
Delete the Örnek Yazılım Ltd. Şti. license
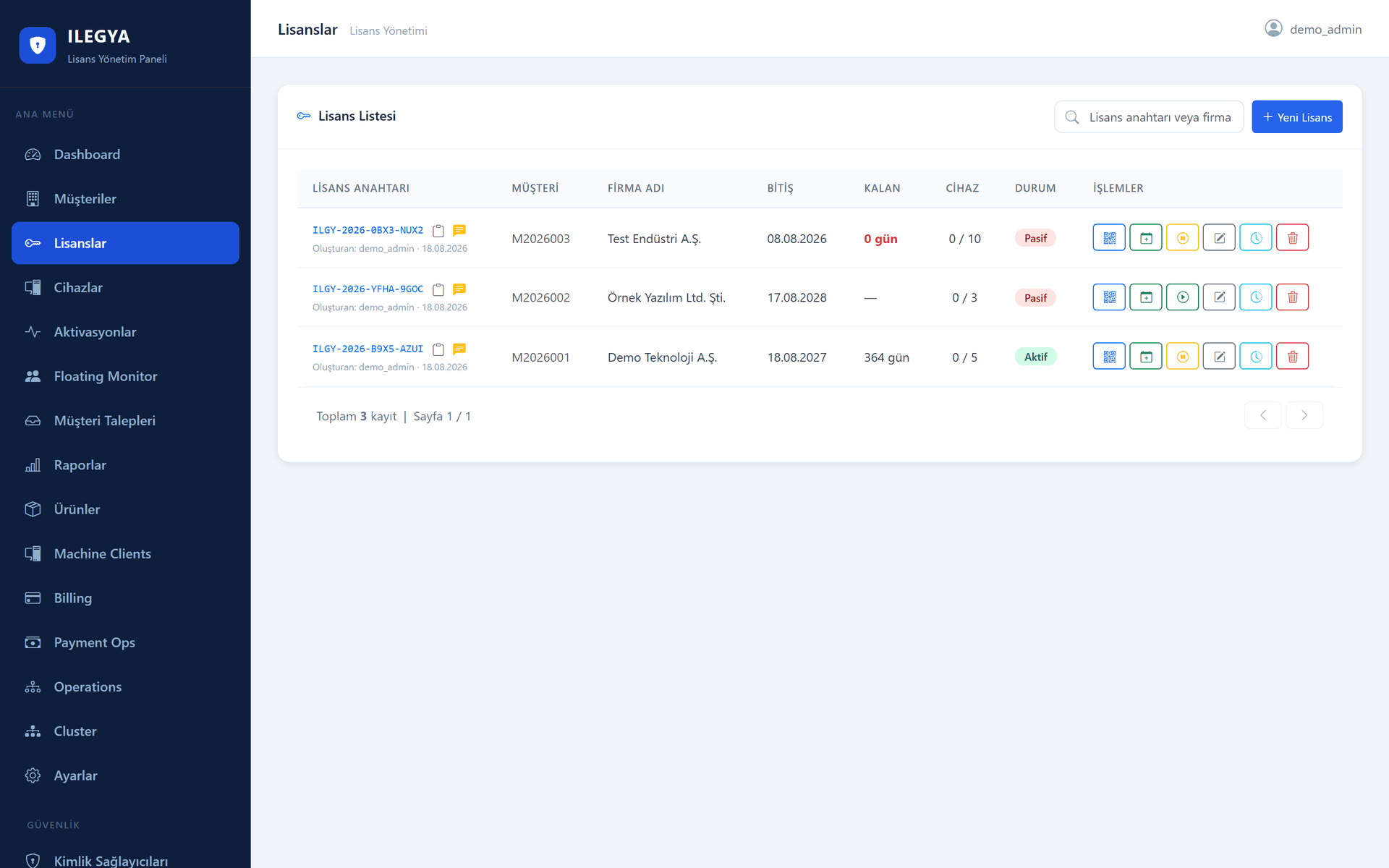coord(1293,297)
